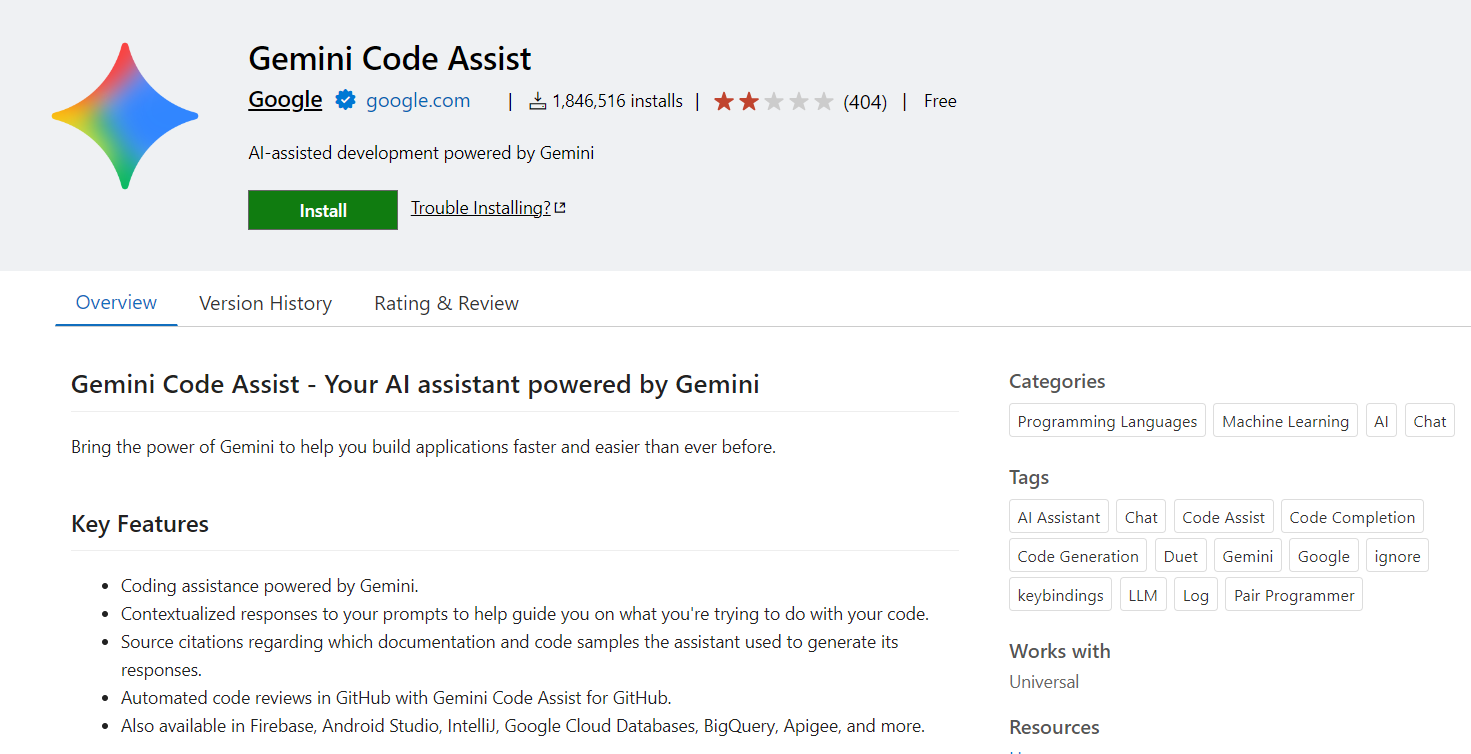Image resolution: width=1471 pixels, height=754 pixels.
Task: Click the LLM tag
Action: [1143, 595]
